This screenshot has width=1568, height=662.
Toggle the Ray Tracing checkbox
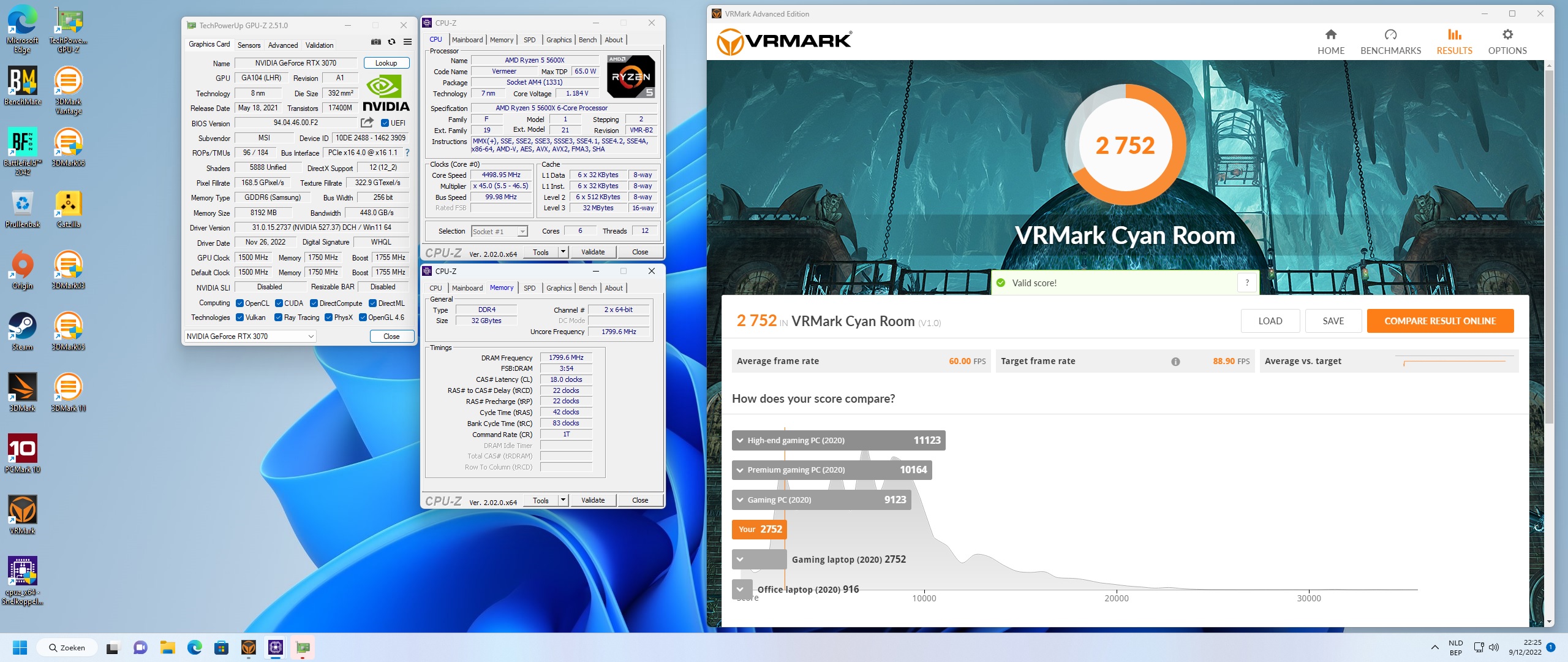(x=278, y=318)
